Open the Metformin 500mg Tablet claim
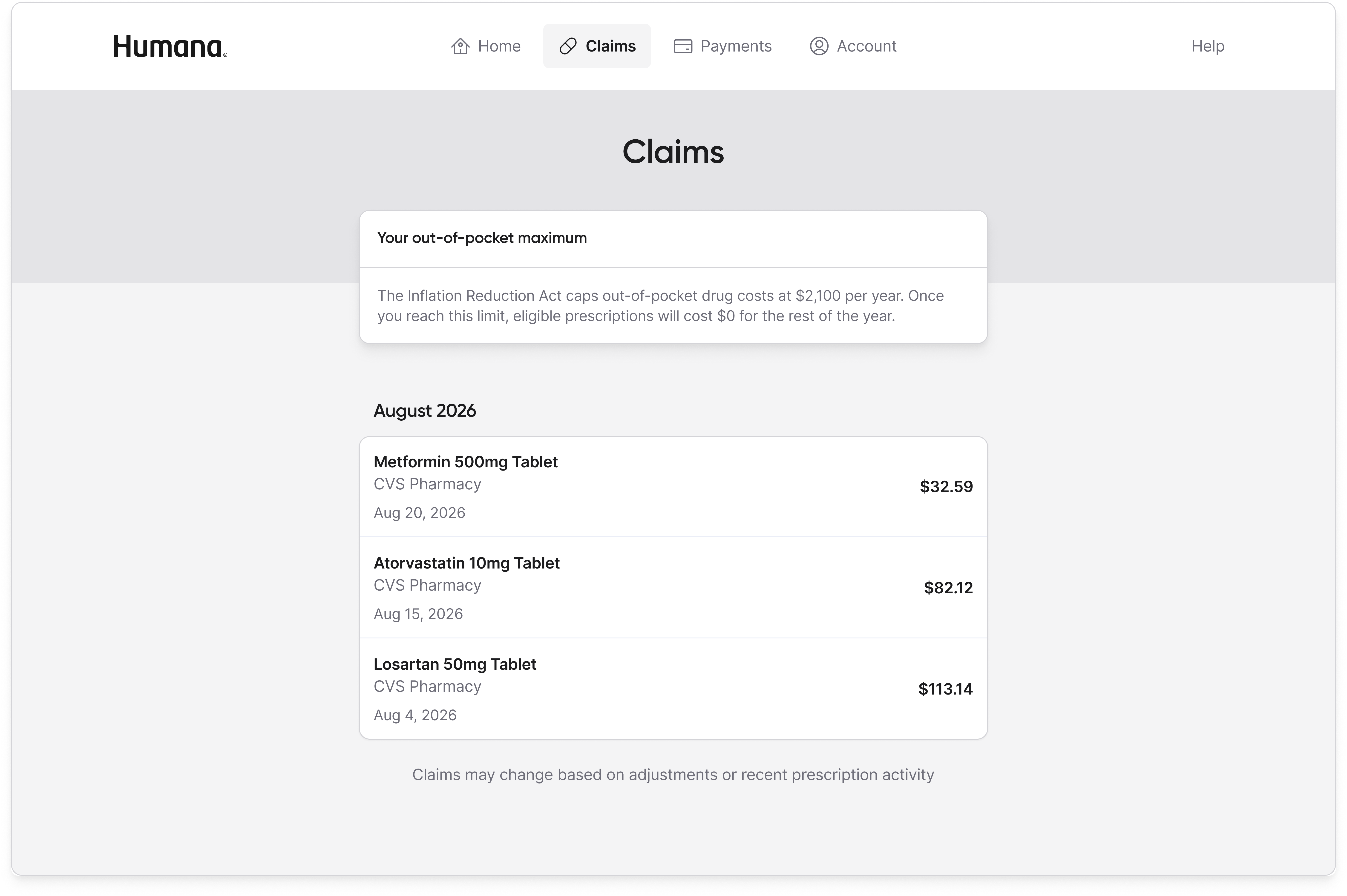 (x=466, y=462)
